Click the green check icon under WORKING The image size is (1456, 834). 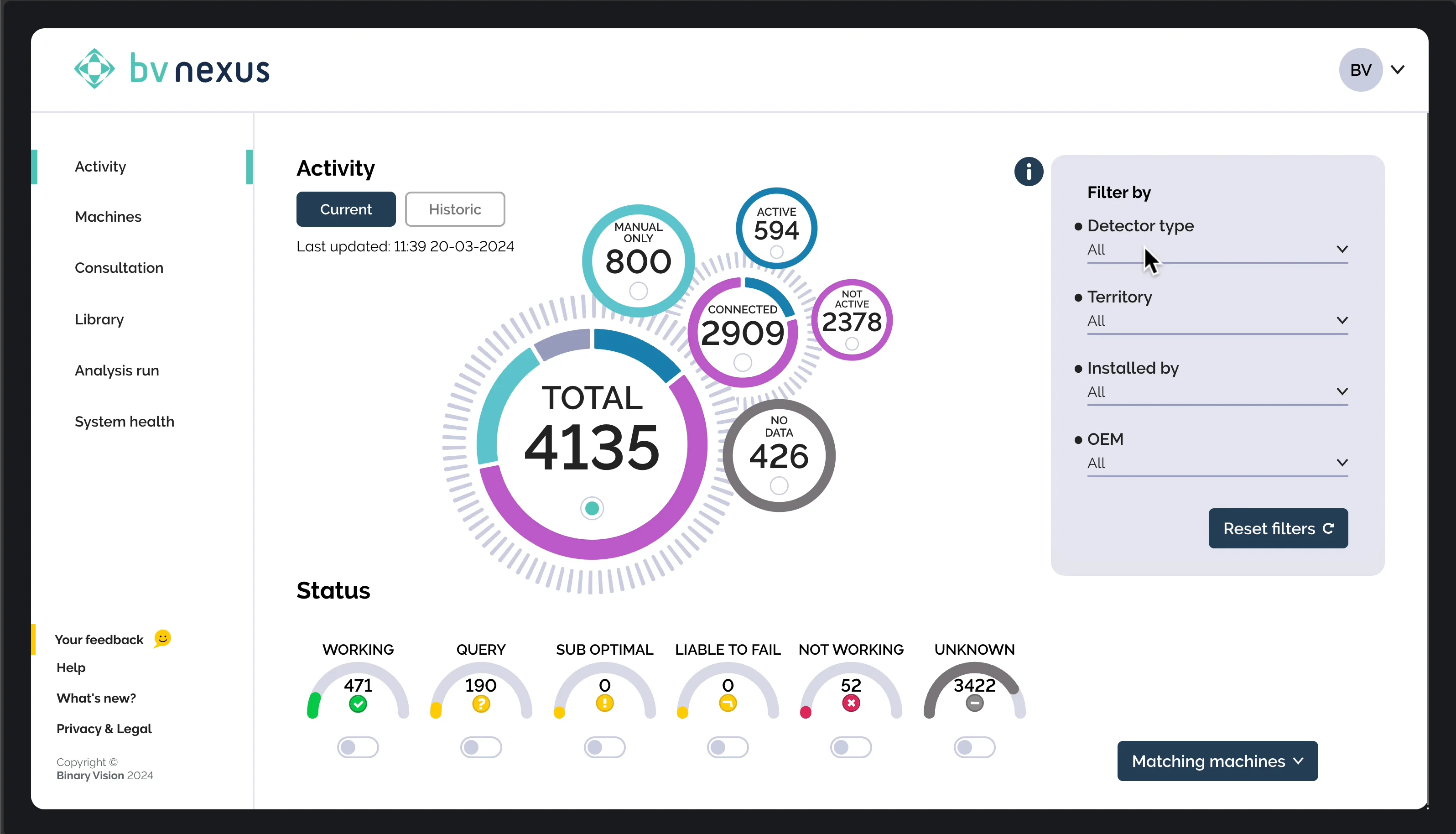[358, 704]
